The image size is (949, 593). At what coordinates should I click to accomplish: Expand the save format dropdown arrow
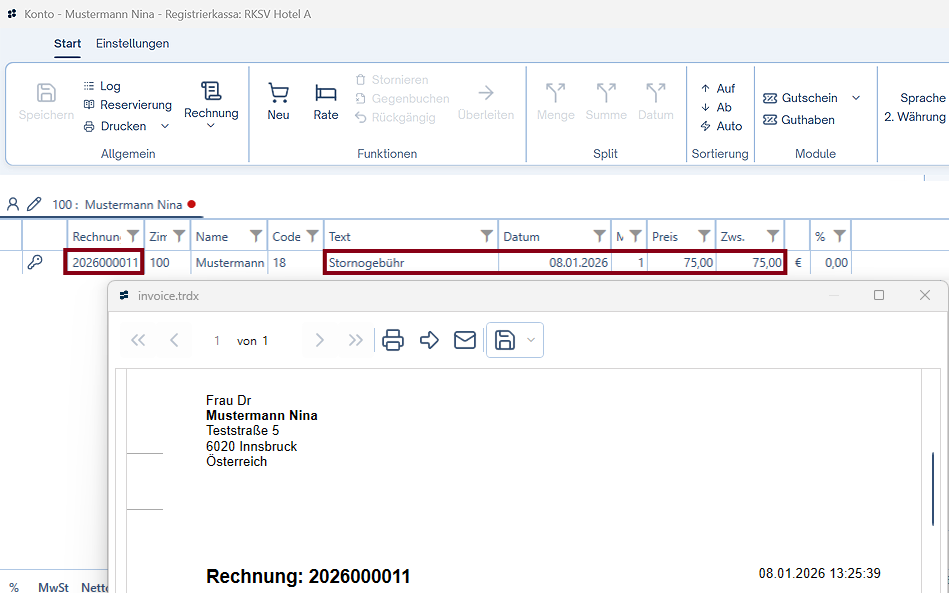[x=531, y=340]
